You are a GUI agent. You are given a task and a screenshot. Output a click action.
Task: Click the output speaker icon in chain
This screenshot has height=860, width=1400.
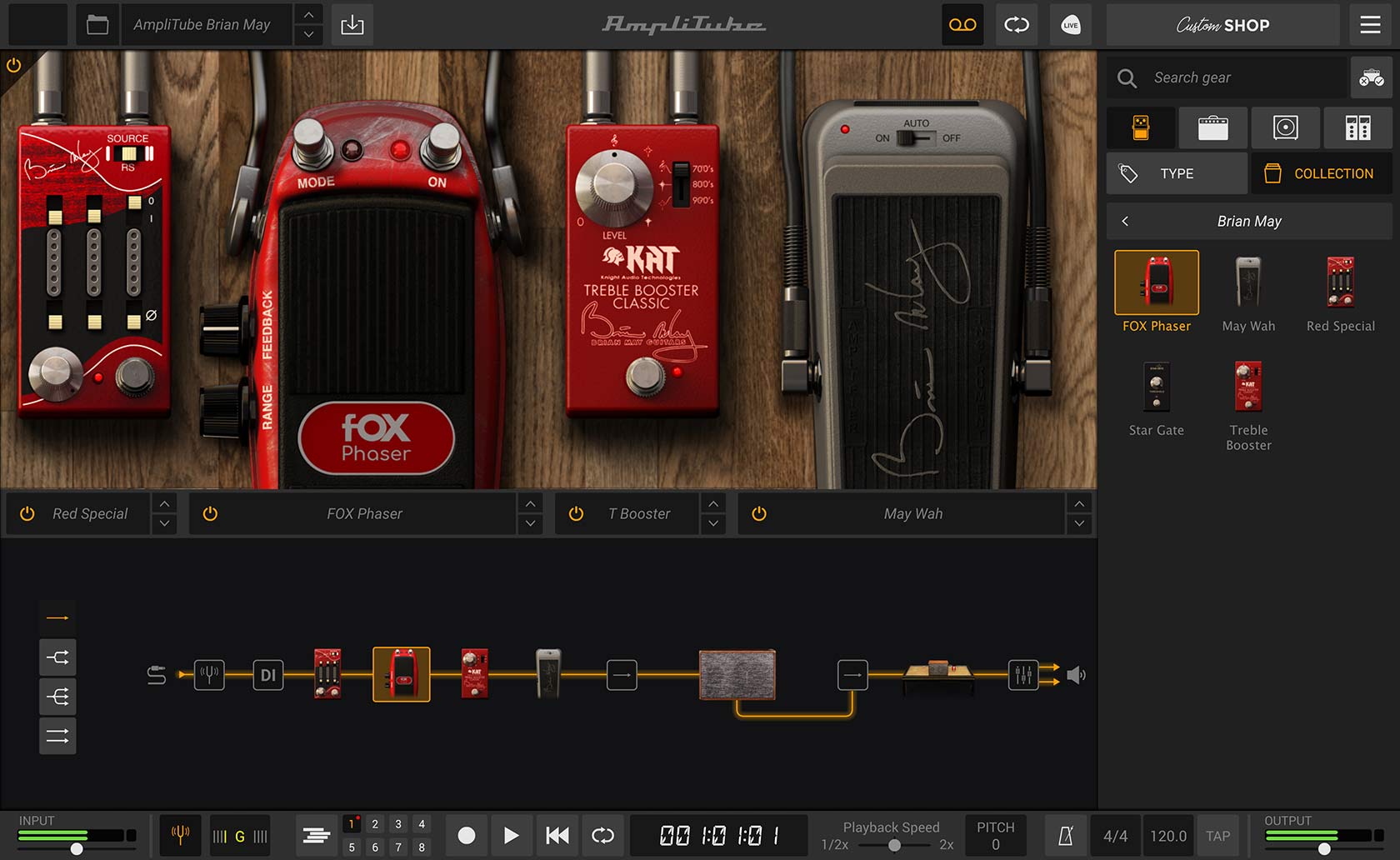click(1076, 675)
